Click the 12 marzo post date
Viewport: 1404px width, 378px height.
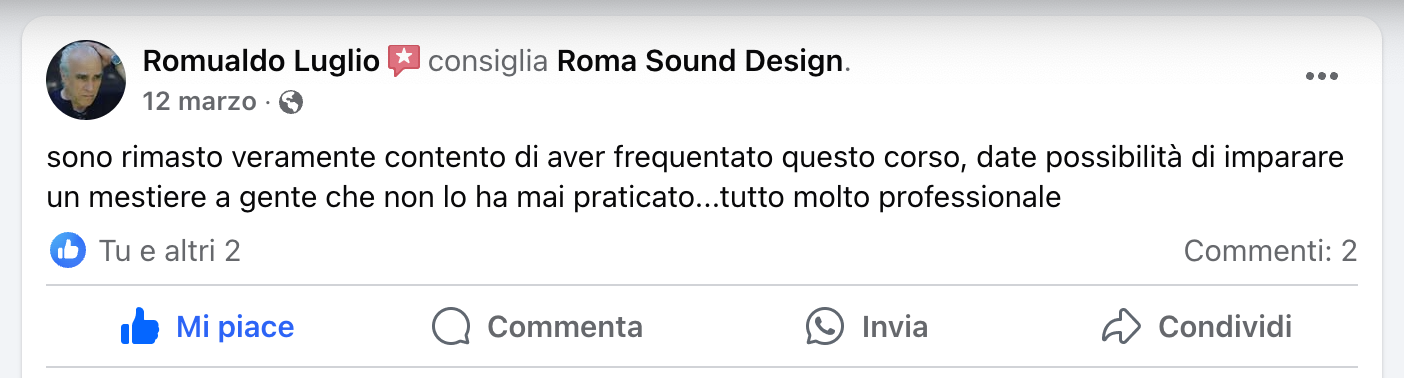[x=199, y=101]
